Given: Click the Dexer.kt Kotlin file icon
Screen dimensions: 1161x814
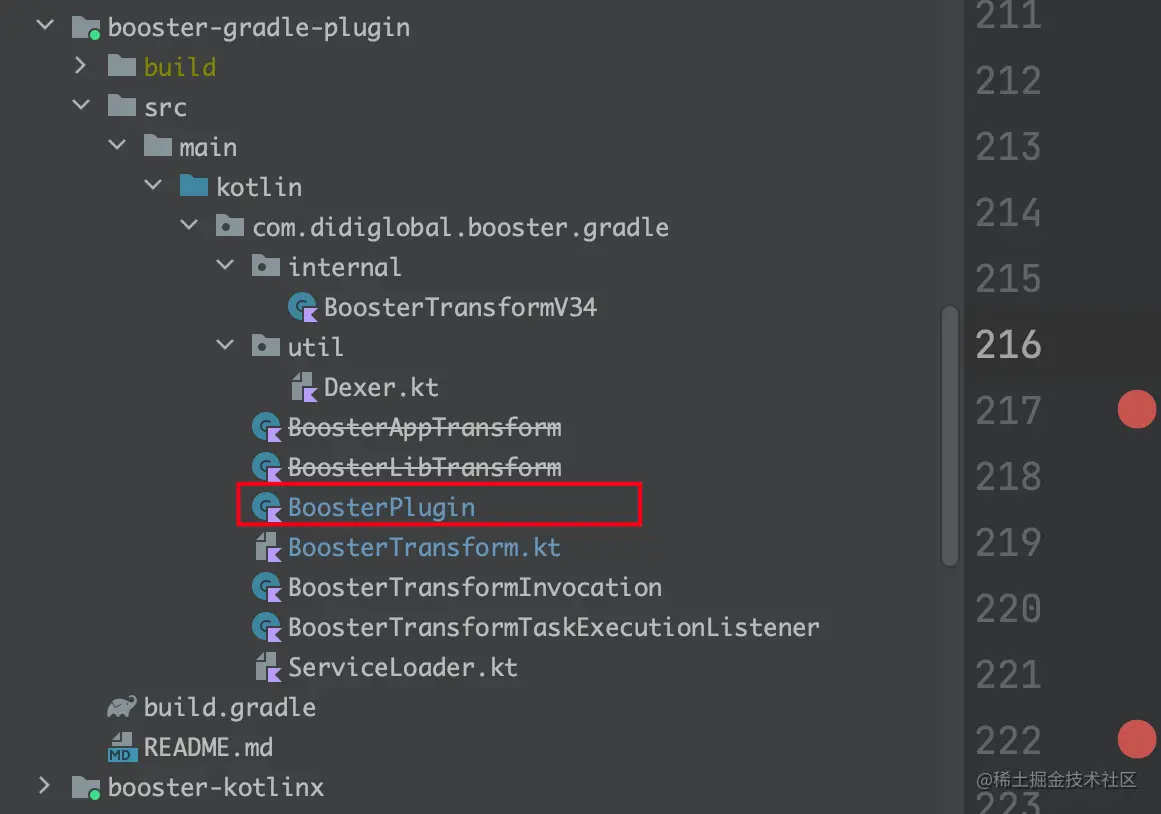Looking at the screenshot, I should click(x=304, y=387).
